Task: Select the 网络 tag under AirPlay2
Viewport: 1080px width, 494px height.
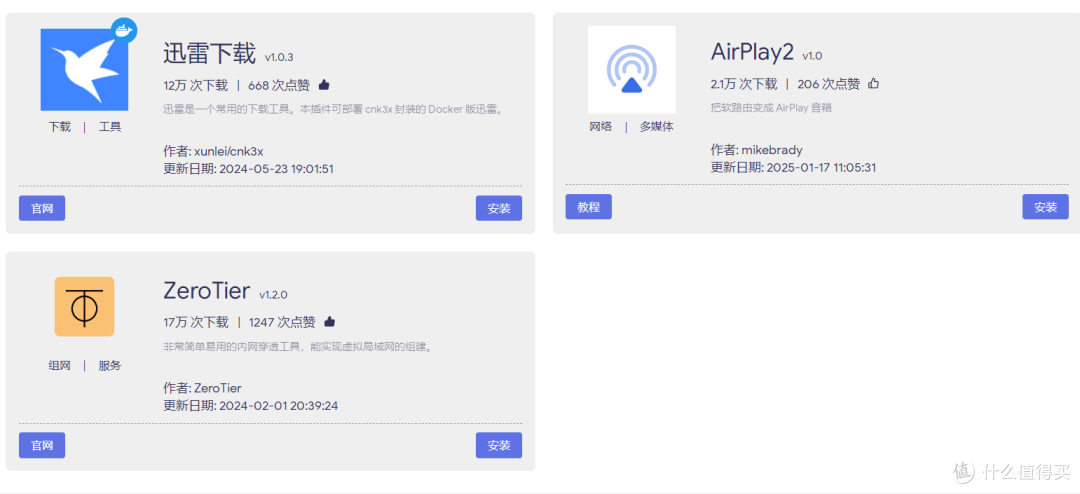Action: (x=601, y=127)
